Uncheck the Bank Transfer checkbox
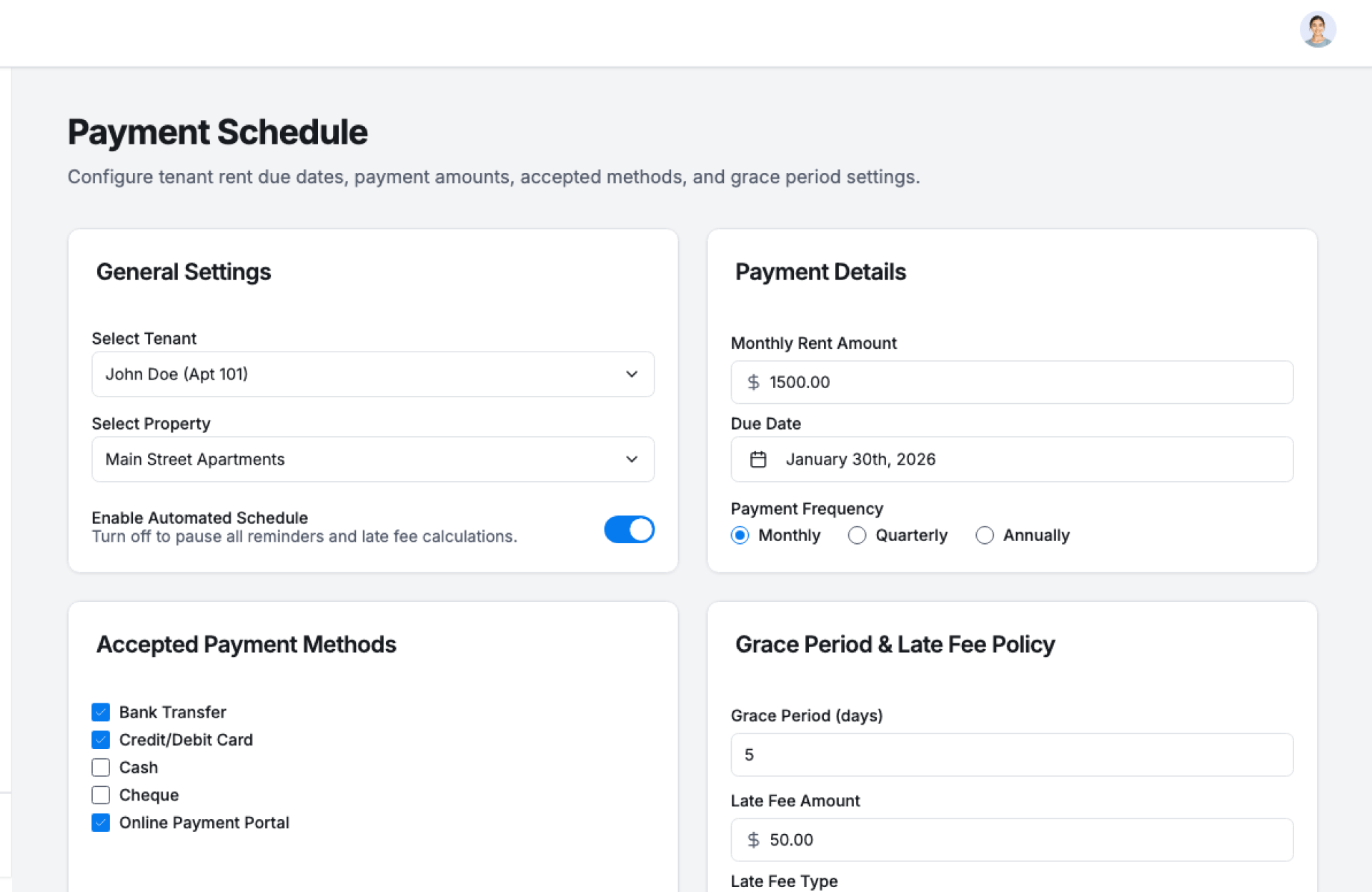Image resolution: width=1372 pixels, height=892 pixels. (x=101, y=712)
